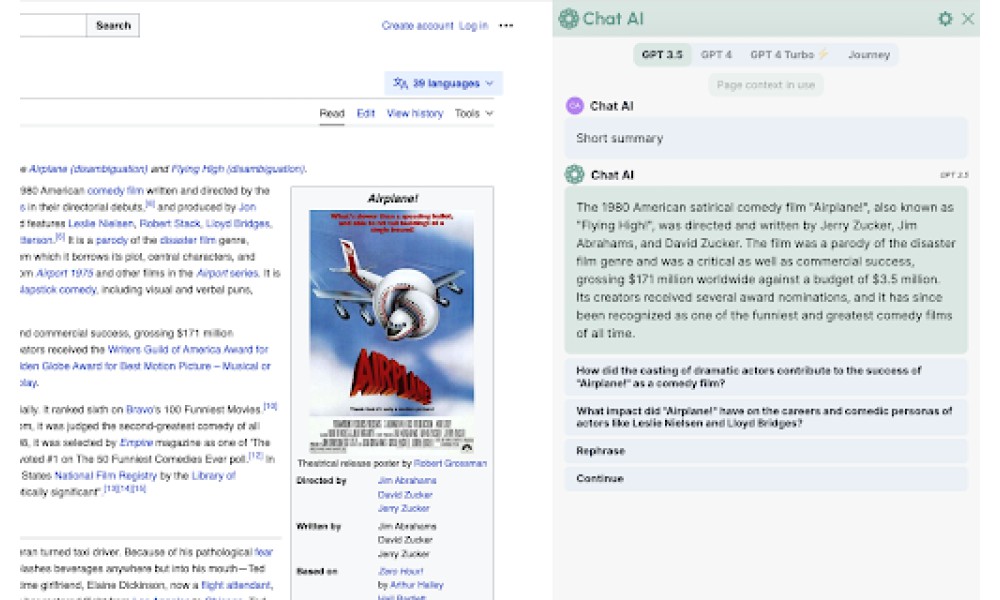The width and height of the screenshot is (1000, 600).
Task: Open the Arthur Hailey link
Action: tap(416, 585)
